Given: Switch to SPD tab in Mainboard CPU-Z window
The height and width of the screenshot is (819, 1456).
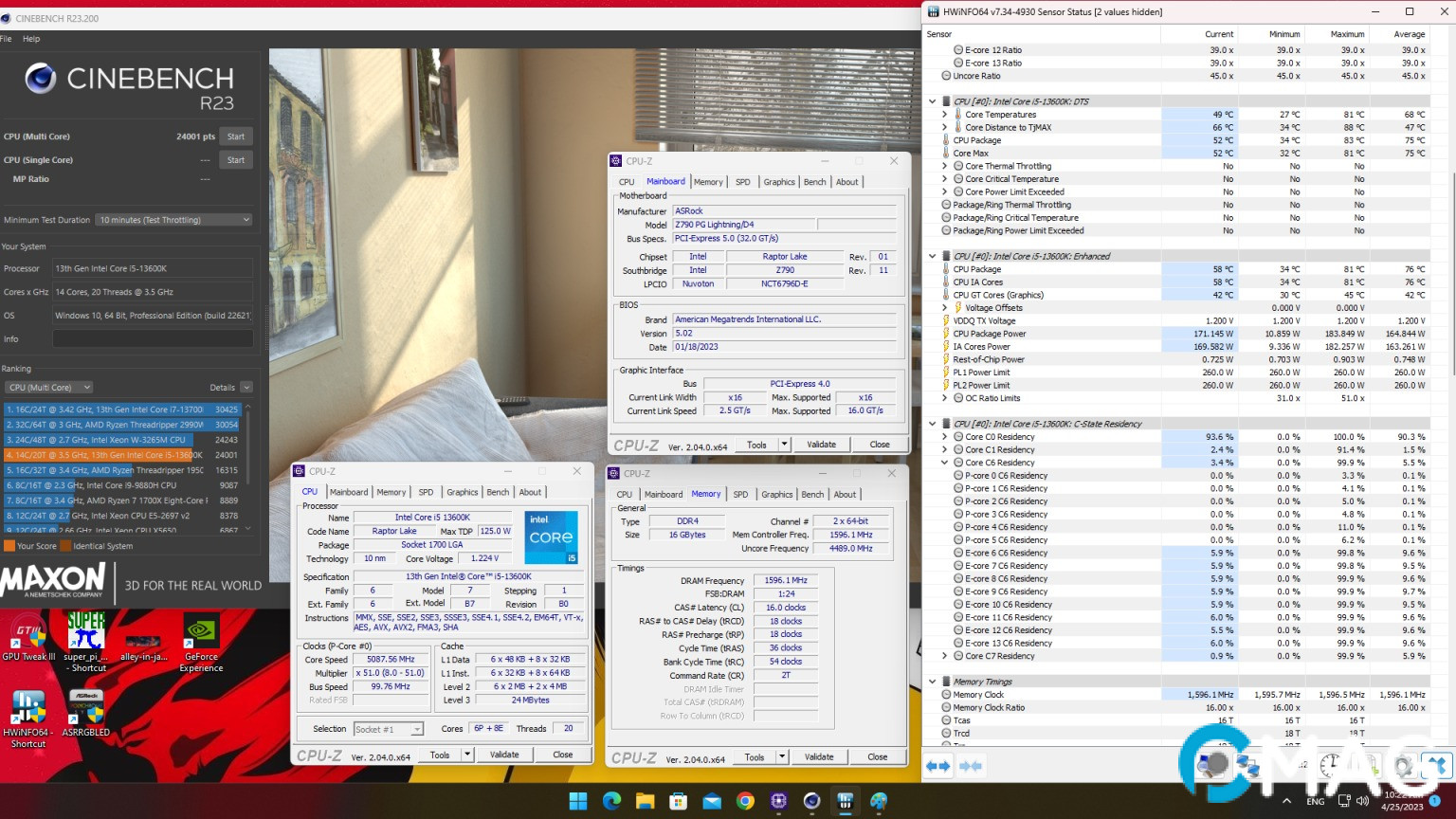Looking at the screenshot, I should point(742,182).
